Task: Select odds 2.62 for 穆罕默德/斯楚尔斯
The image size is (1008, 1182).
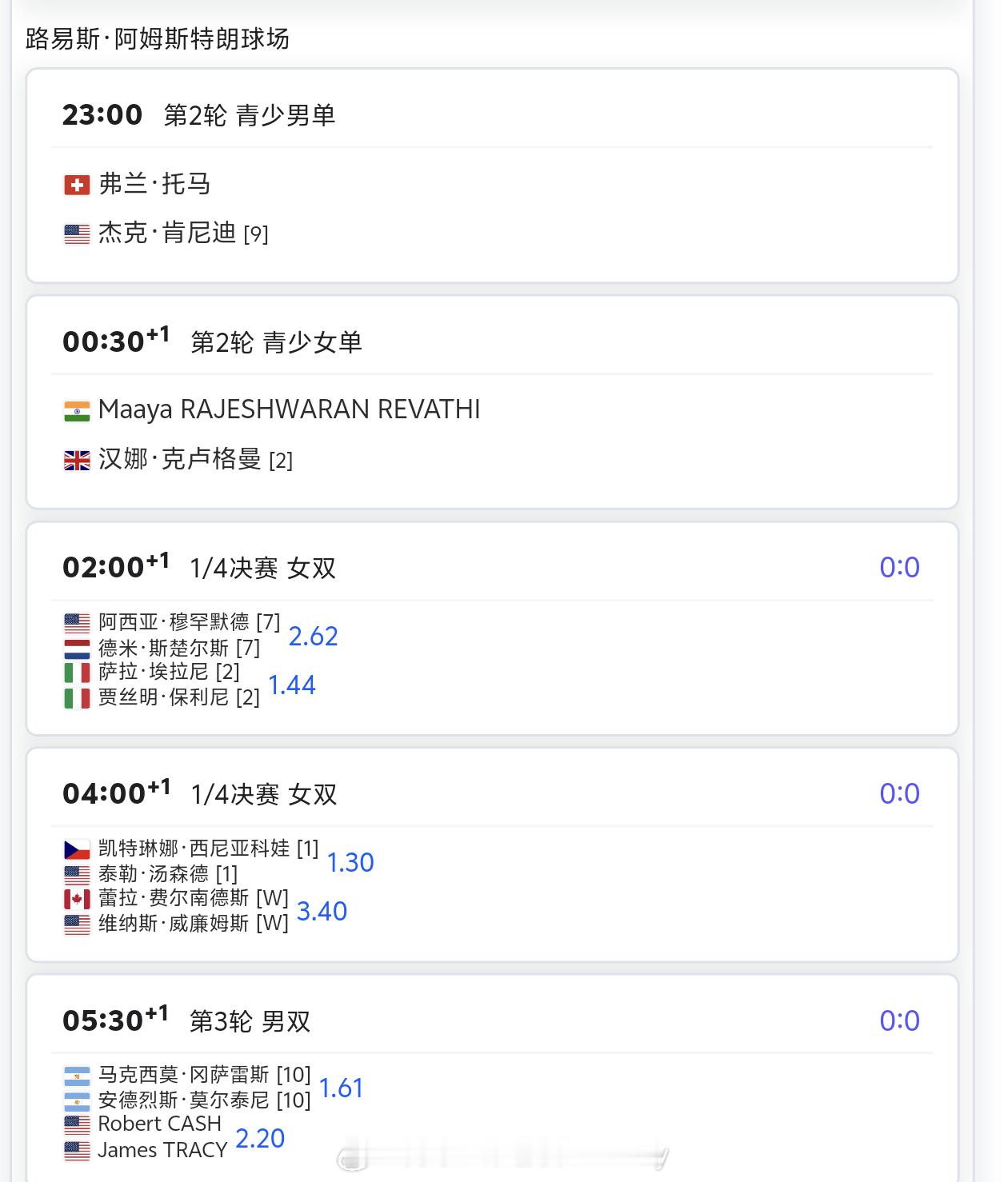Action: 313,637
